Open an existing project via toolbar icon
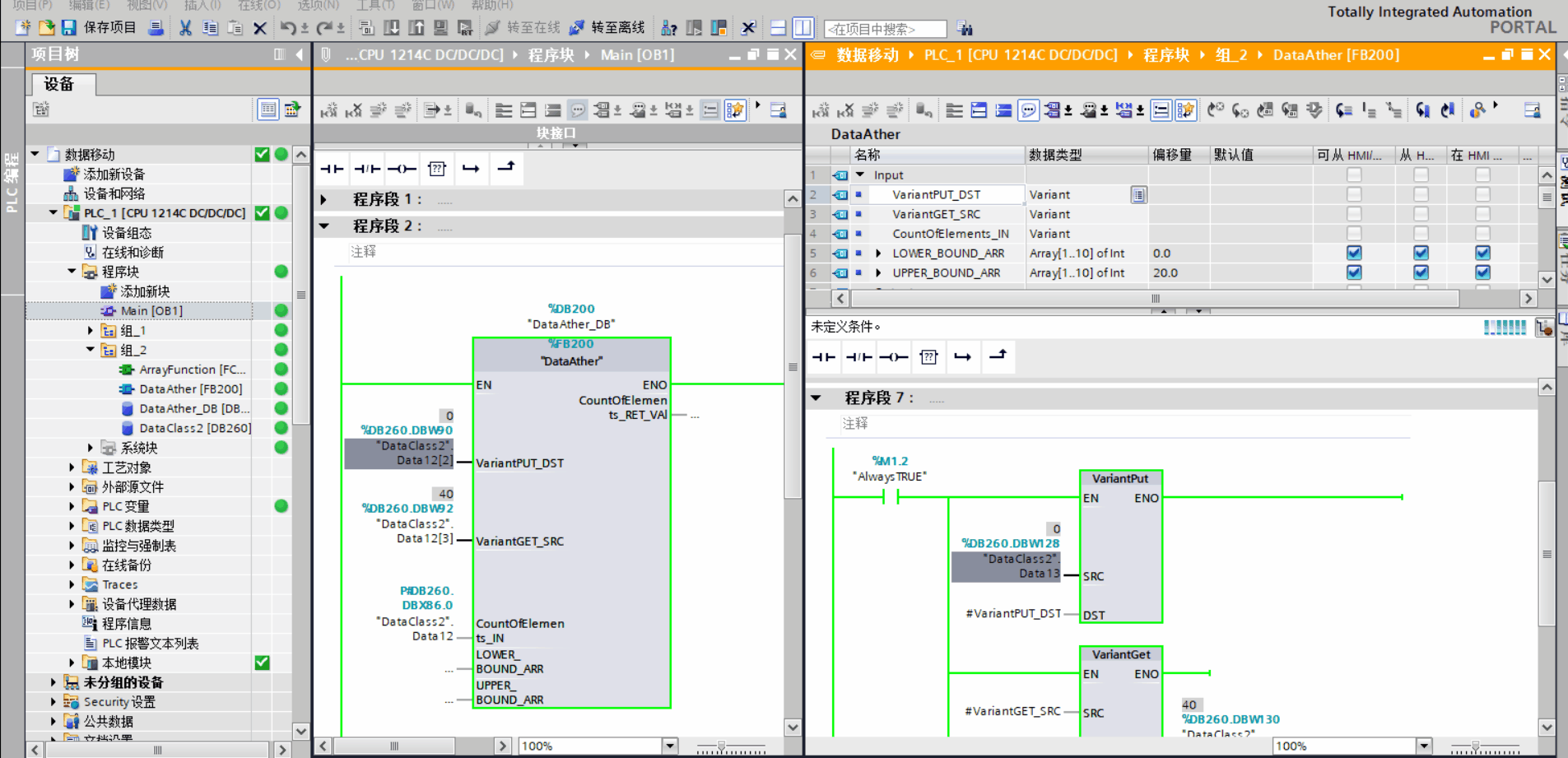The image size is (1568, 758). [46, 28]
